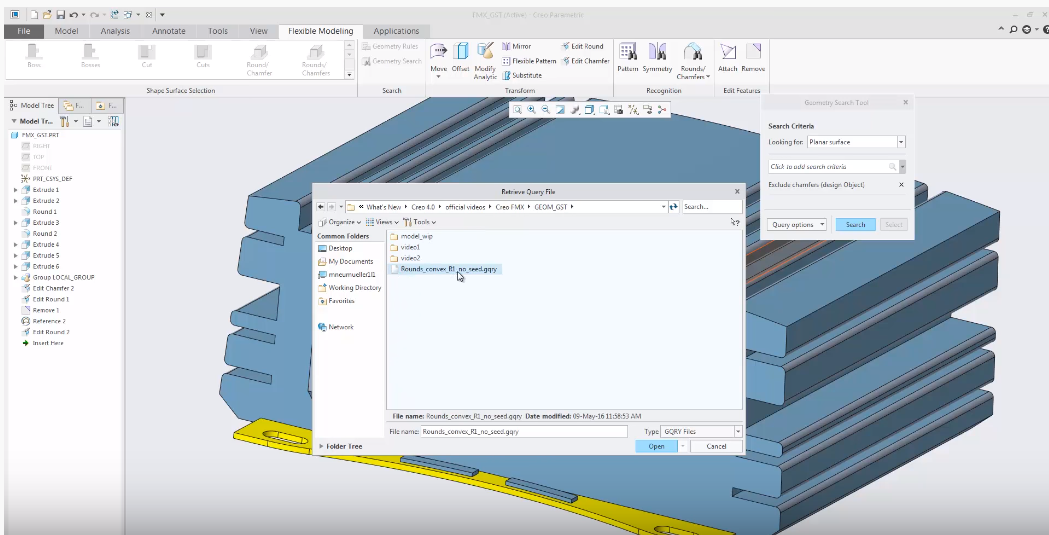Open the 'Looking for' Planar surface dropdown
The width and height of the screenshot is (1049, 535).
click(x=901, y=142)
